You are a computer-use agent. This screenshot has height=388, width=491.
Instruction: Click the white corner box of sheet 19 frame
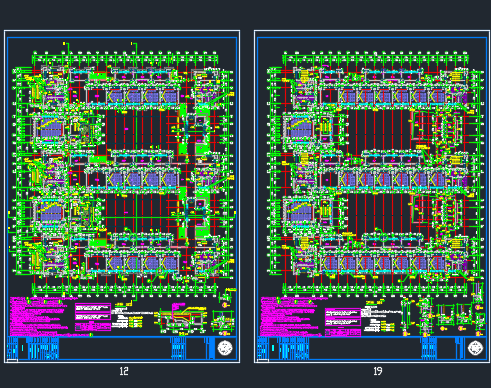[x=262, y=361]
